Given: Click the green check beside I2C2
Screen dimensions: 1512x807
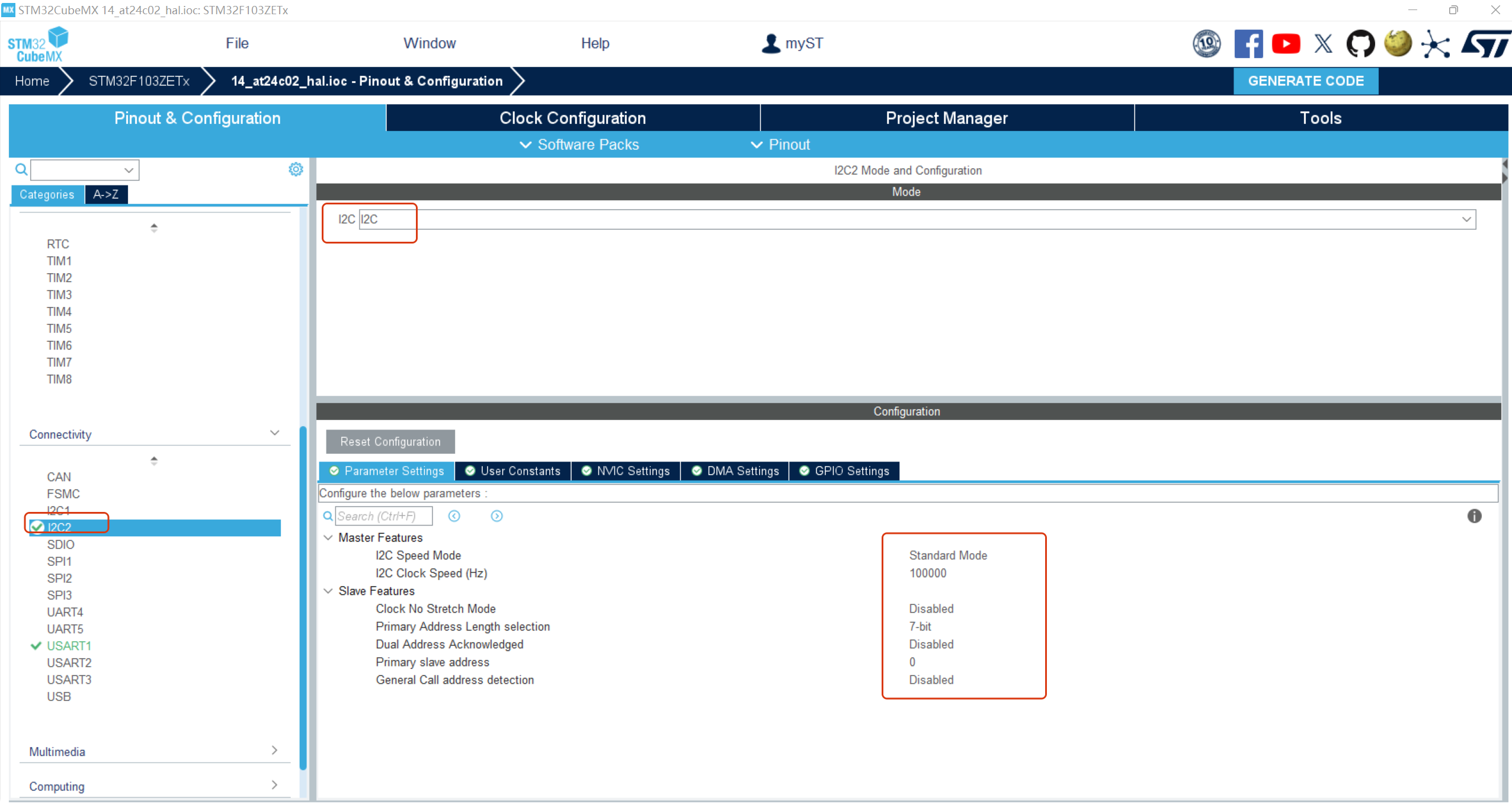Looking at the screenshot, I should coord(37,527).
